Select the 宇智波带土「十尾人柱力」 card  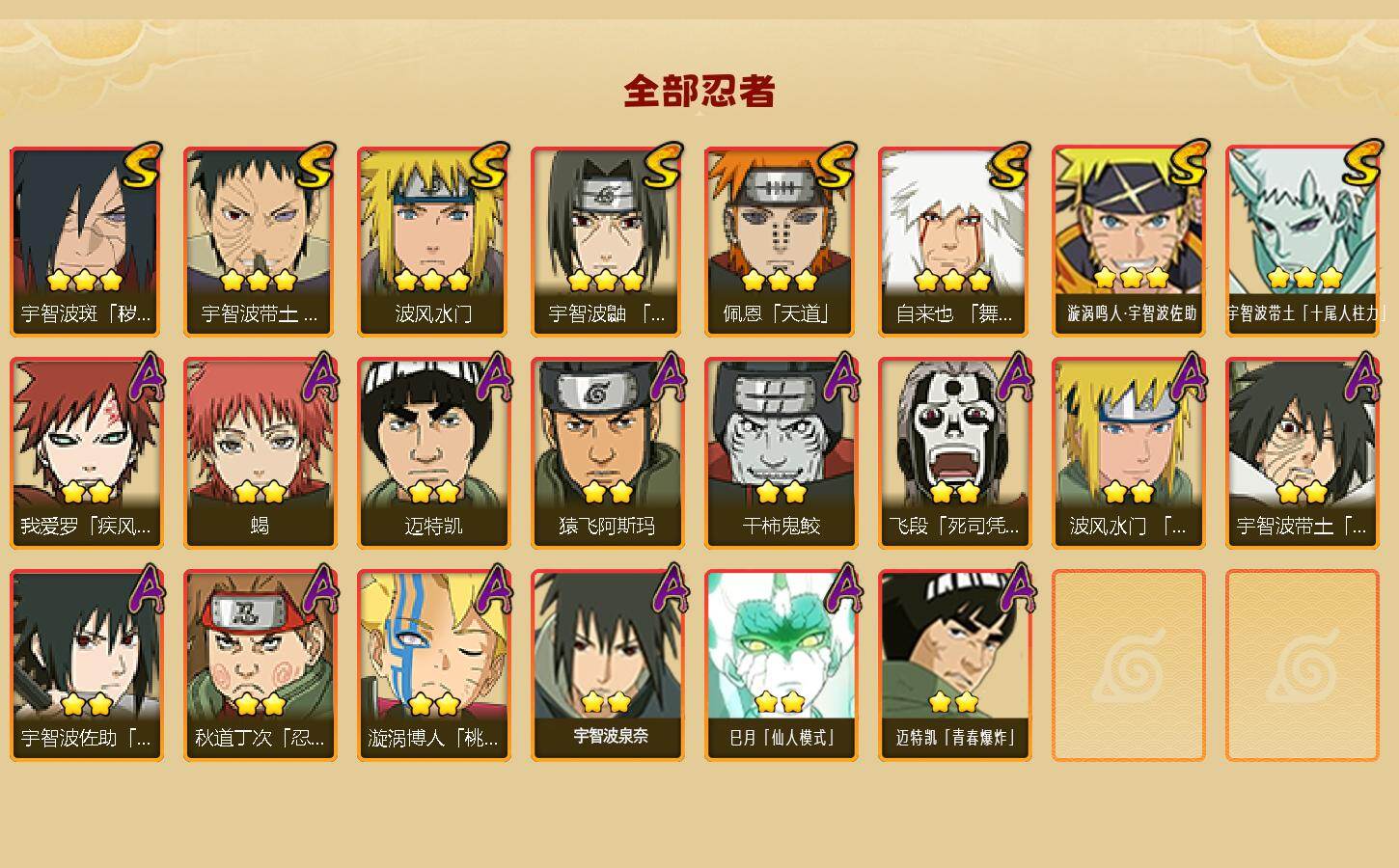(1302, 241)
